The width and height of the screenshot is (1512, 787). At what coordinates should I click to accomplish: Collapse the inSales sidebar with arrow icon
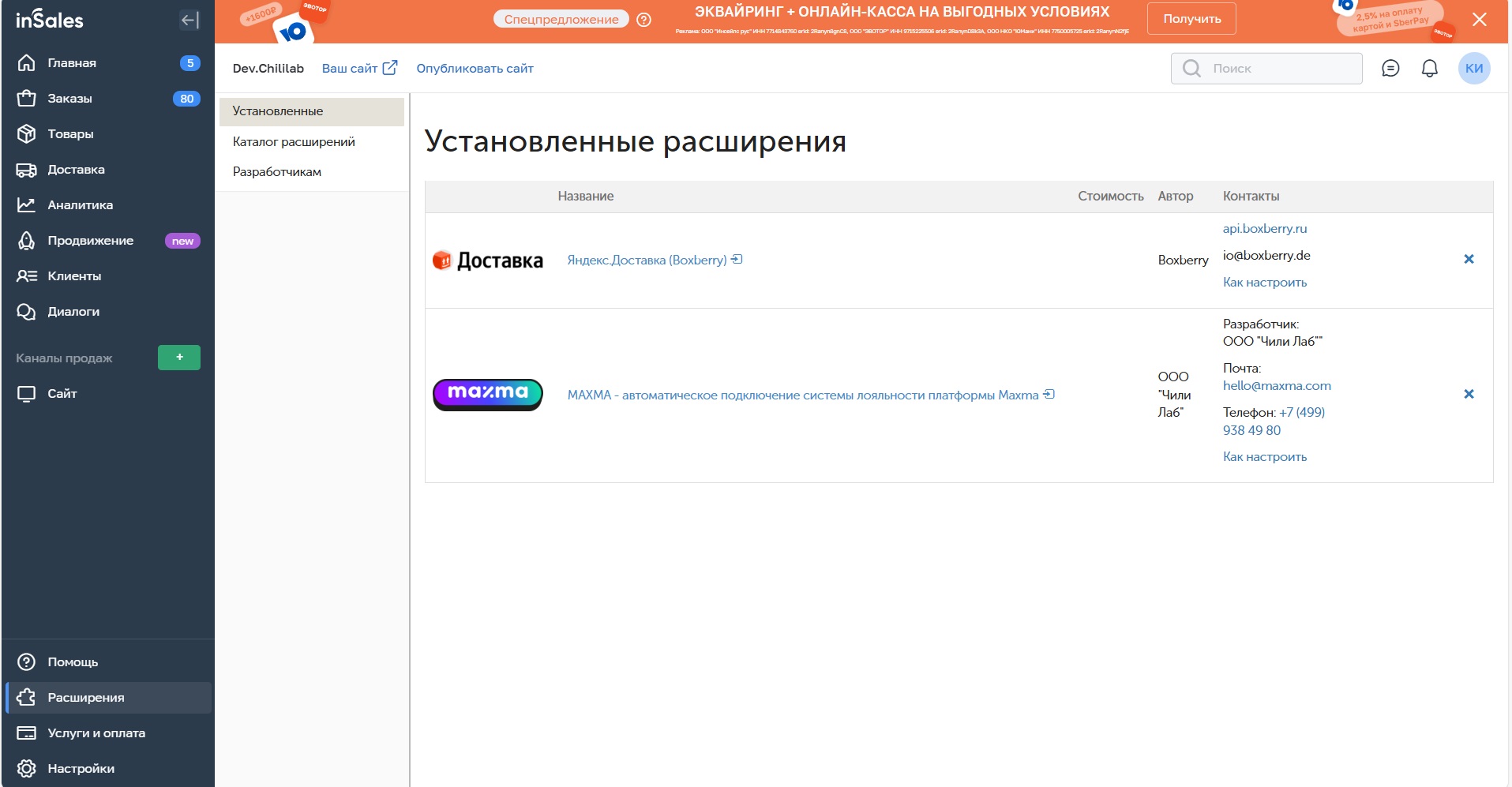(x=189, y=21)
